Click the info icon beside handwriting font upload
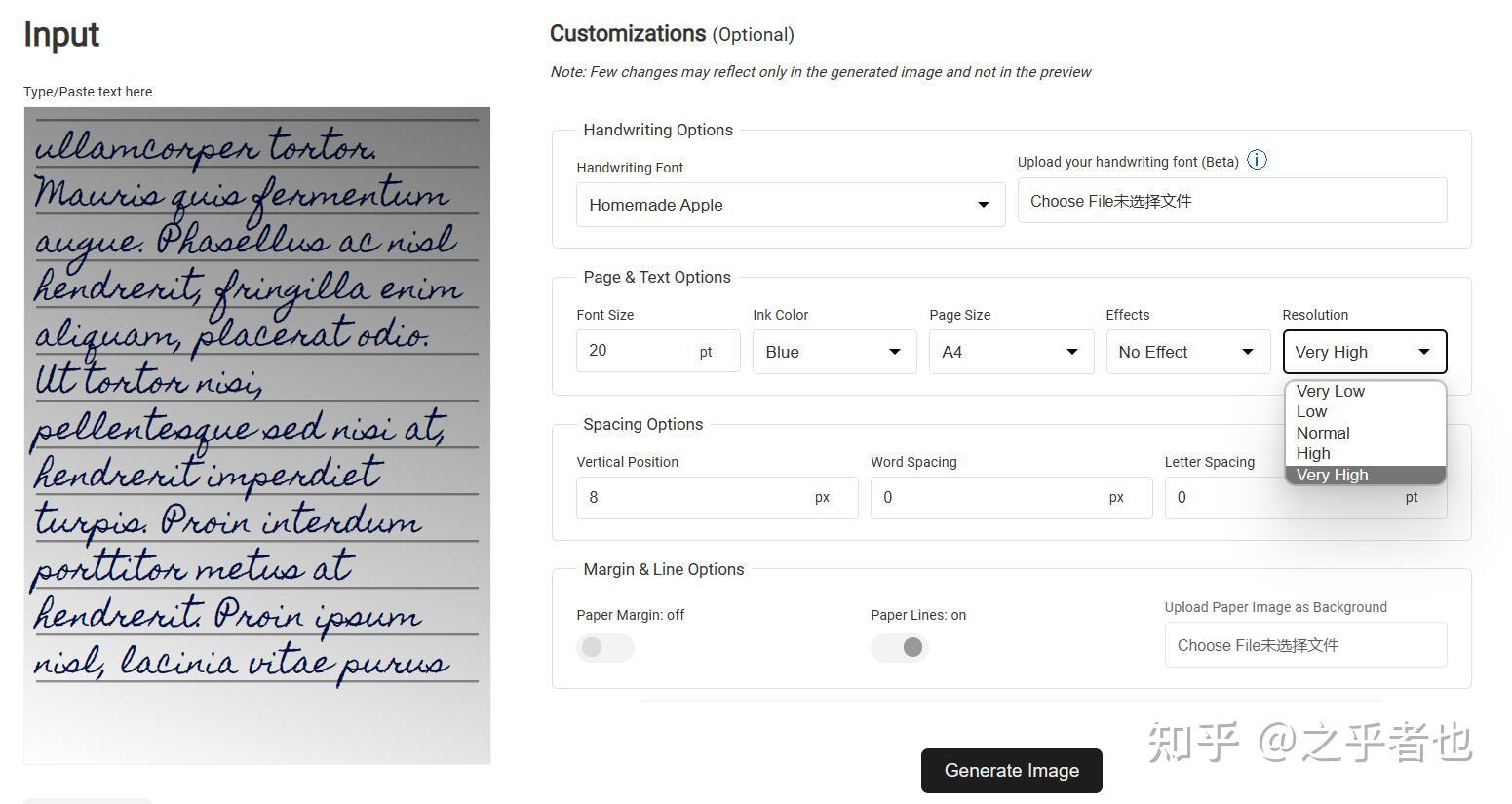Screen dimensions: 1512x804 [x=1258, y=161]
